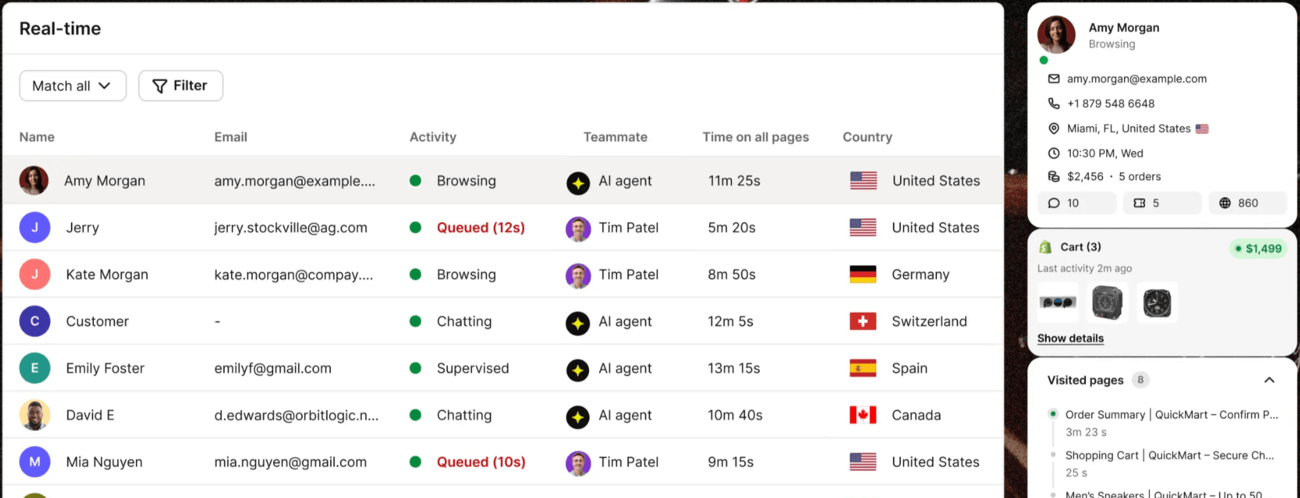Click the clock icon beside 10:30 PM, Wed
Viewport: 1300px width, 498px height.
[1053, 154]
